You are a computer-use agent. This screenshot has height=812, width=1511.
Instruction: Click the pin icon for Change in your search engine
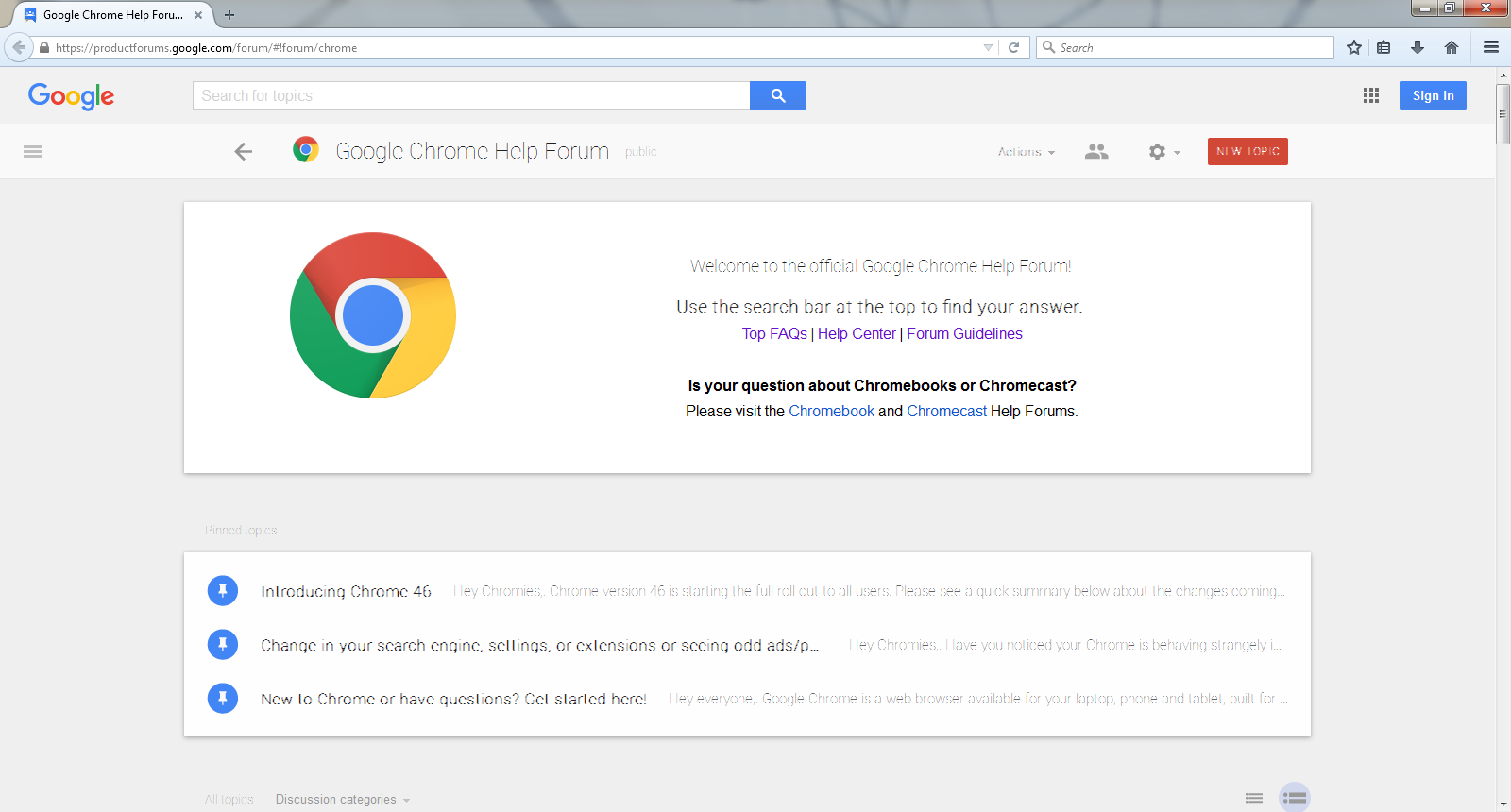[223, 645]
